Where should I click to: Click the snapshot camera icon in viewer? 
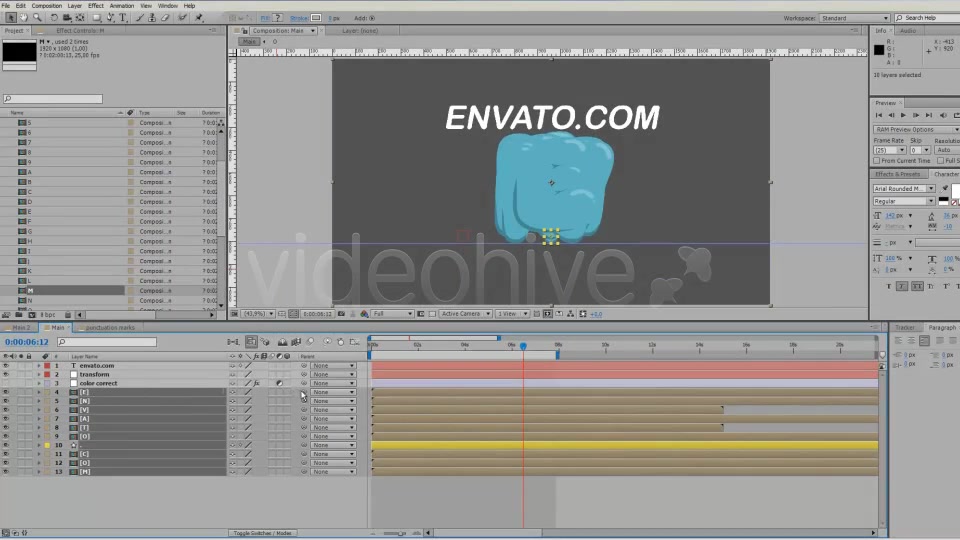[x=342, y=314]
